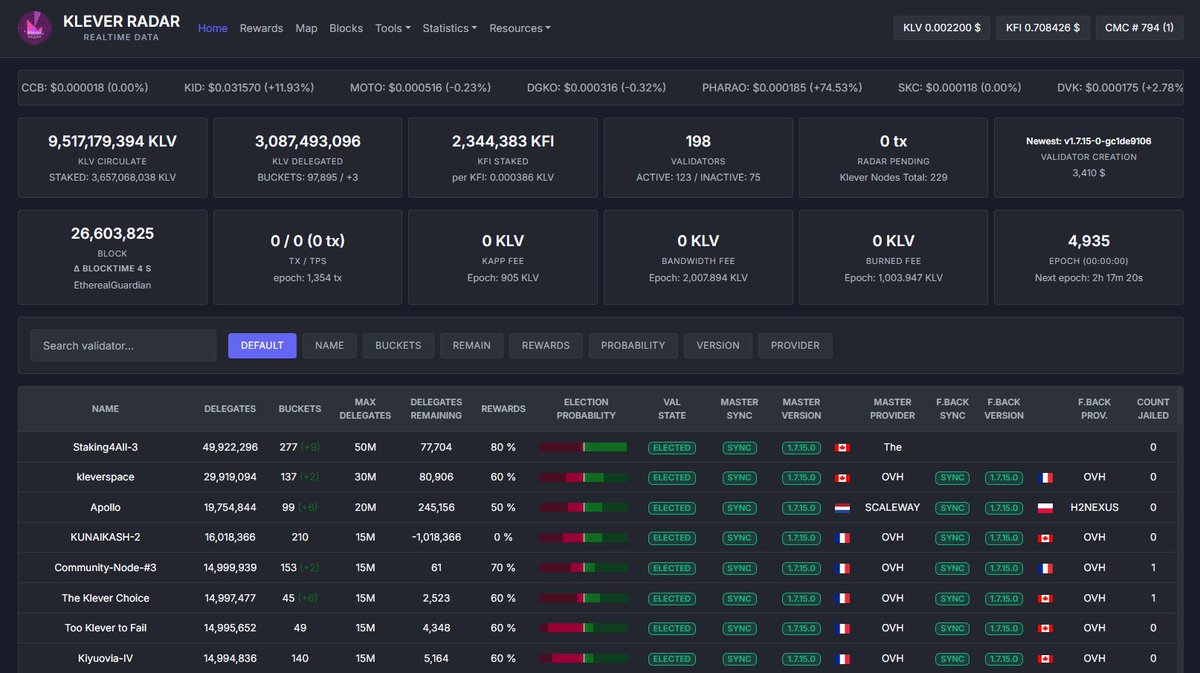Click the France flag in kleverspace row
Viewport: 1200px width, 673px height.
(1046, 477)
